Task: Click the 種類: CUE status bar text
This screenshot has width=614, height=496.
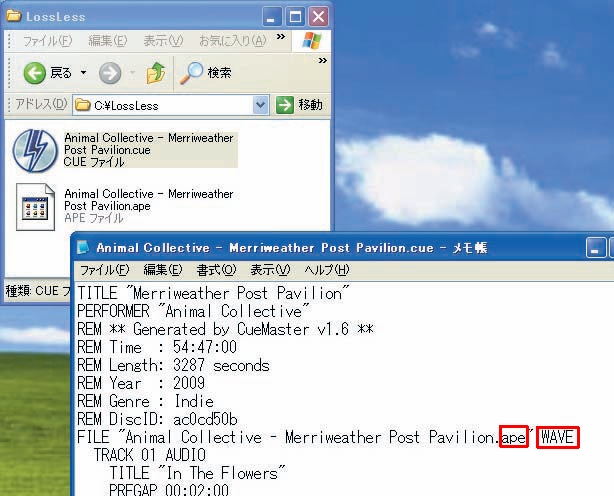Action: 38,291
